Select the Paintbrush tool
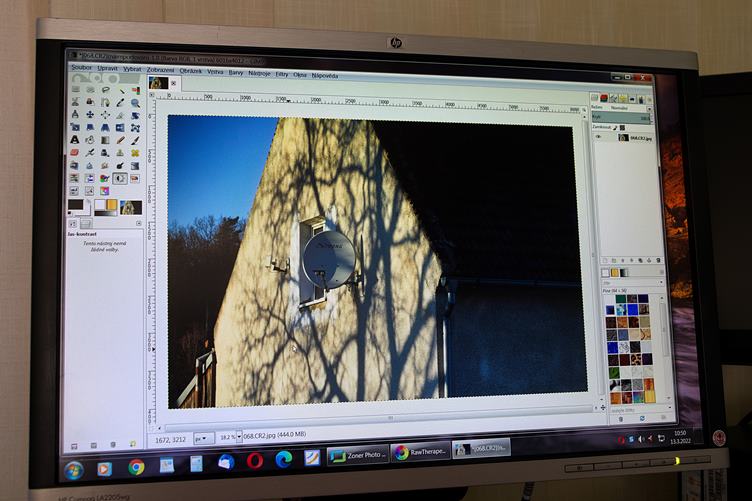The image size is (752, 501). [x=135, y=140]
